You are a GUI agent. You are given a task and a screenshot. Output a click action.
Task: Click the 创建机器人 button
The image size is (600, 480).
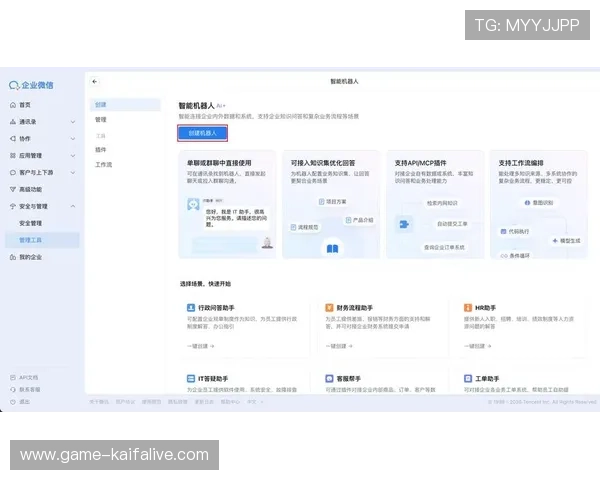click(x=202, y=133)
